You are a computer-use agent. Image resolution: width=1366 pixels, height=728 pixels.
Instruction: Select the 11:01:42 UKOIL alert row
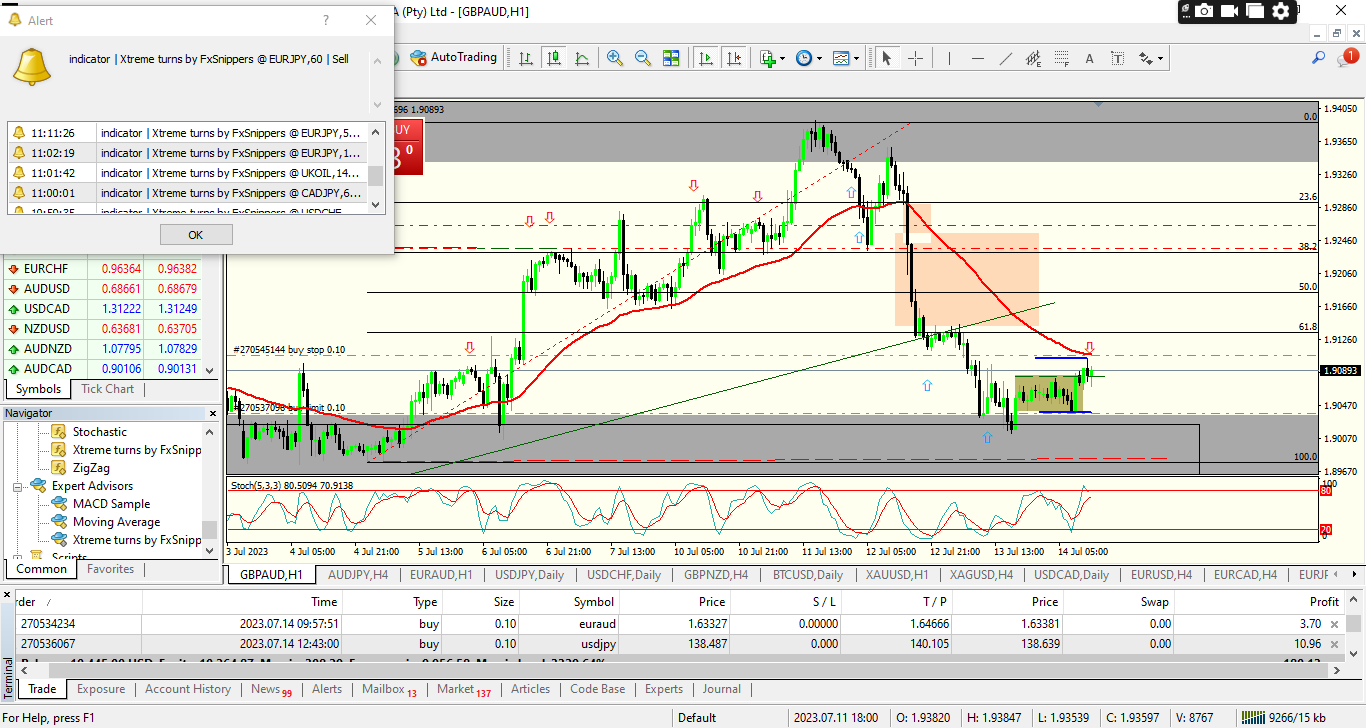(x=187, y=172)
